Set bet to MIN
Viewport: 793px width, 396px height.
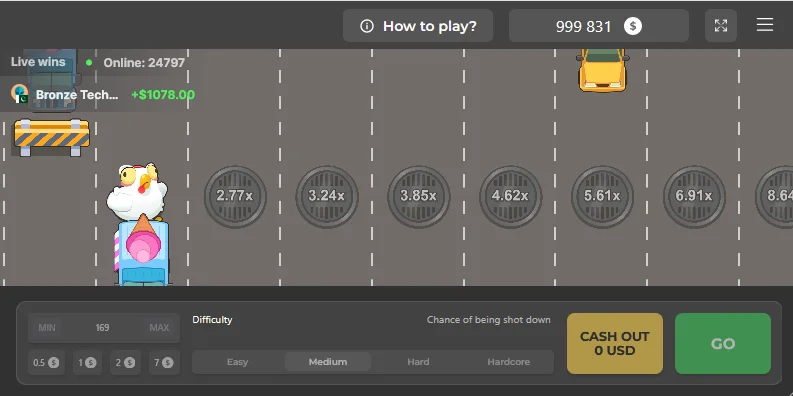(47, 328)
